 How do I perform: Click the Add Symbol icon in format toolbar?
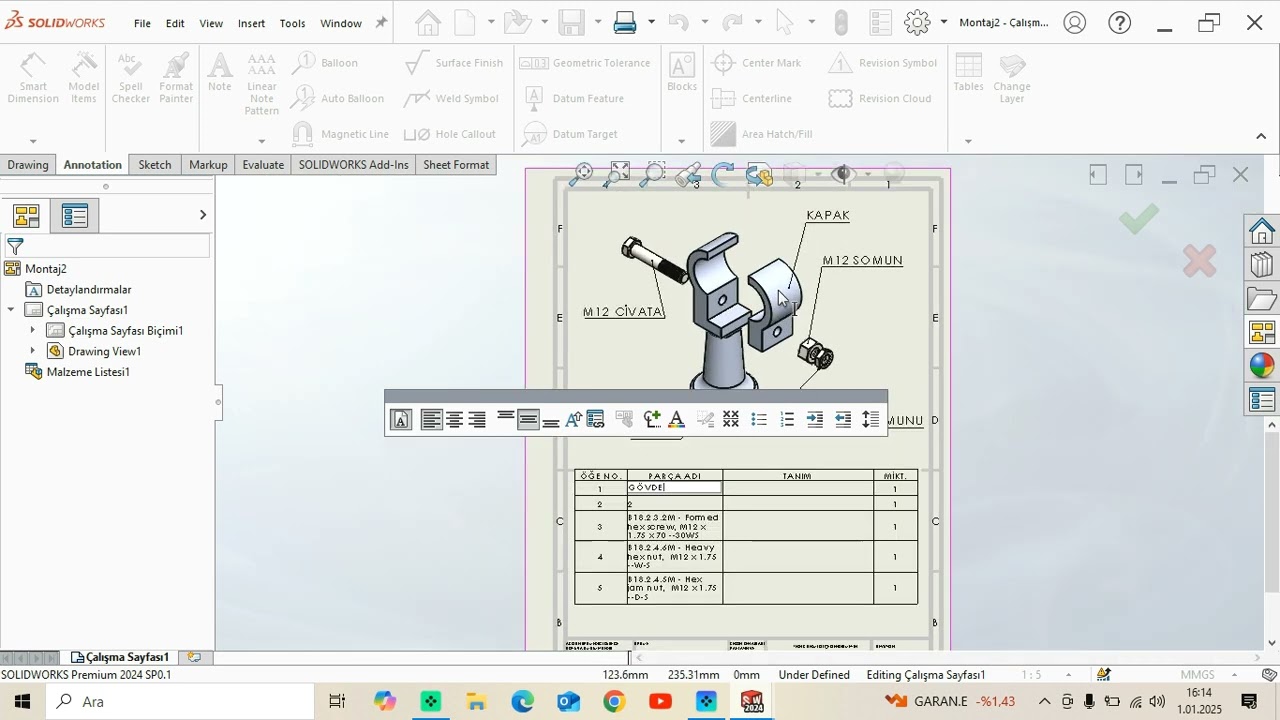[652, 420]
